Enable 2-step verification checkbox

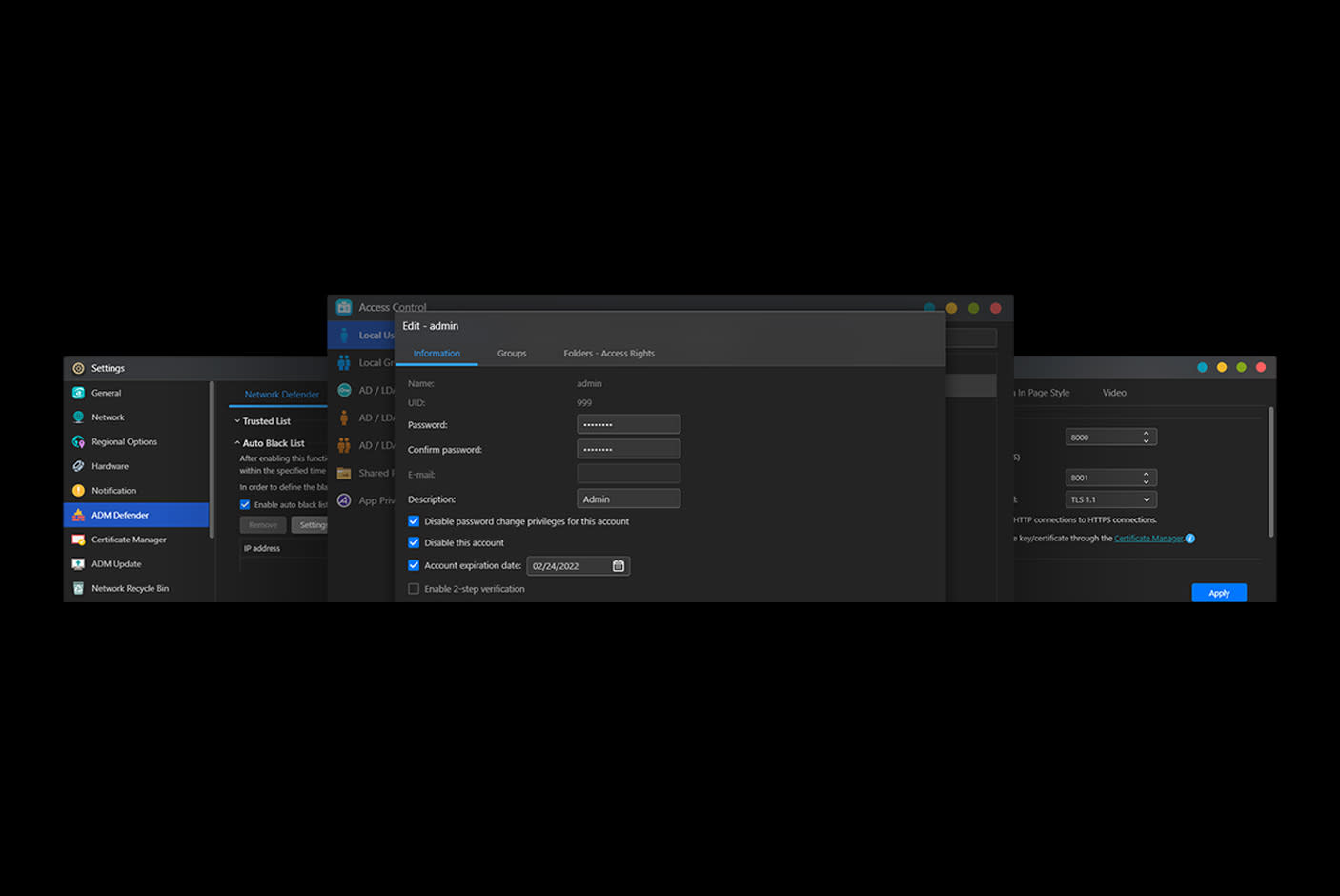414,589
